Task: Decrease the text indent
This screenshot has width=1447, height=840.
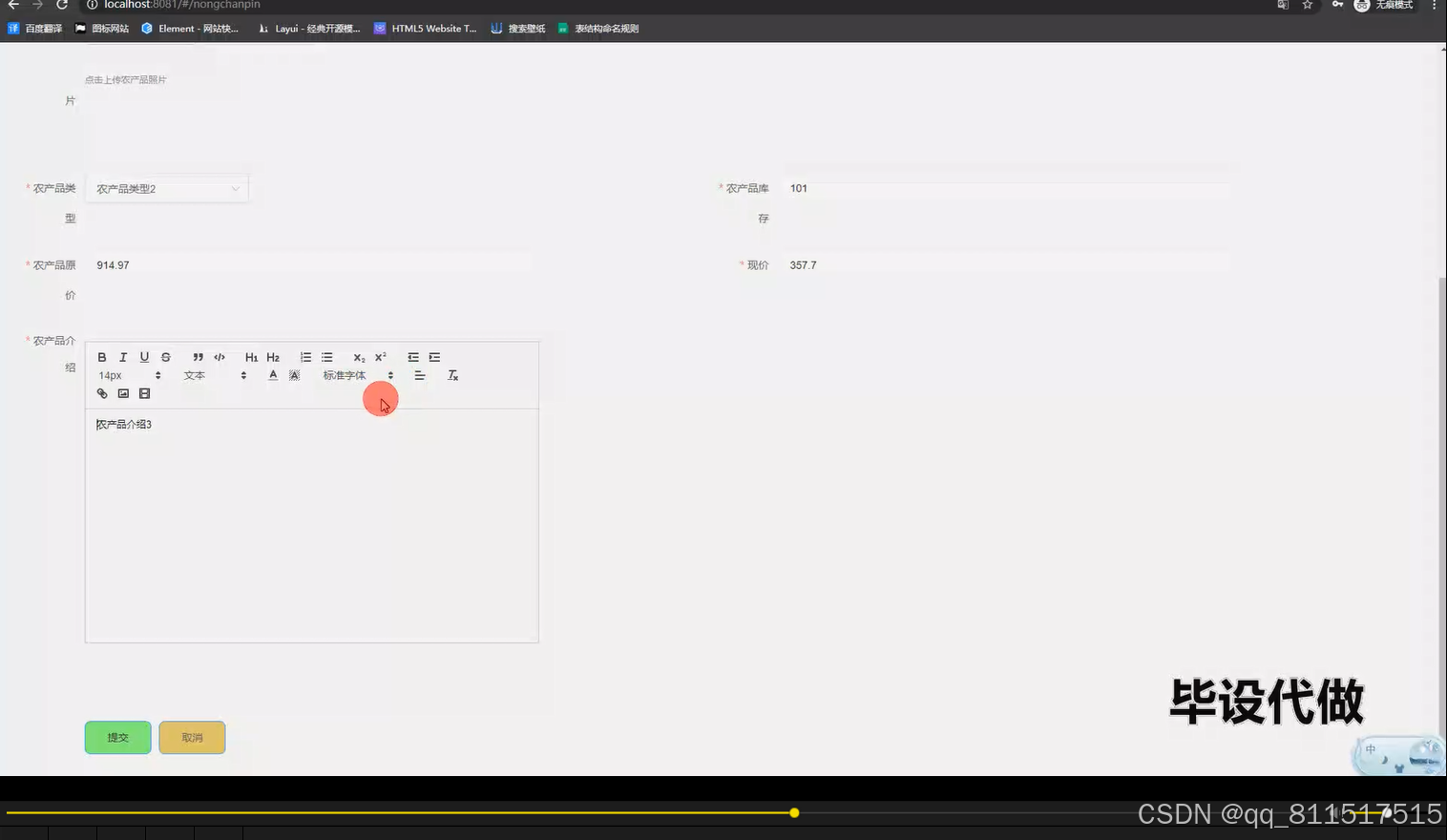Action: [413, 357]
